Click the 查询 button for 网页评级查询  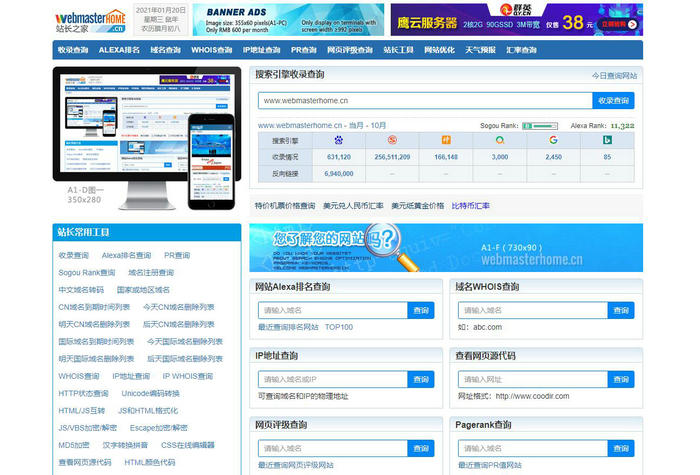point(421,448)
